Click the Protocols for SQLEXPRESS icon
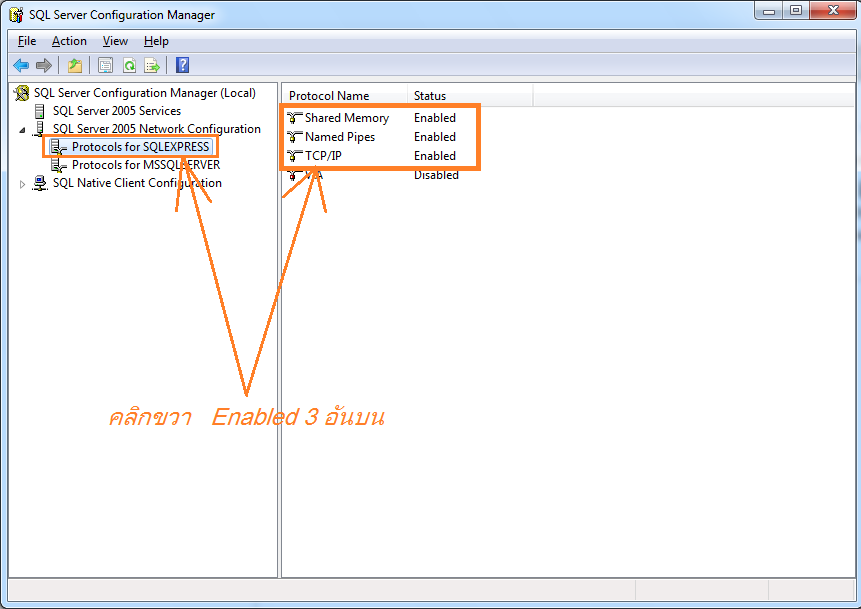The height and width of the screenshot is (609, 861). click(x=58, y=147)
